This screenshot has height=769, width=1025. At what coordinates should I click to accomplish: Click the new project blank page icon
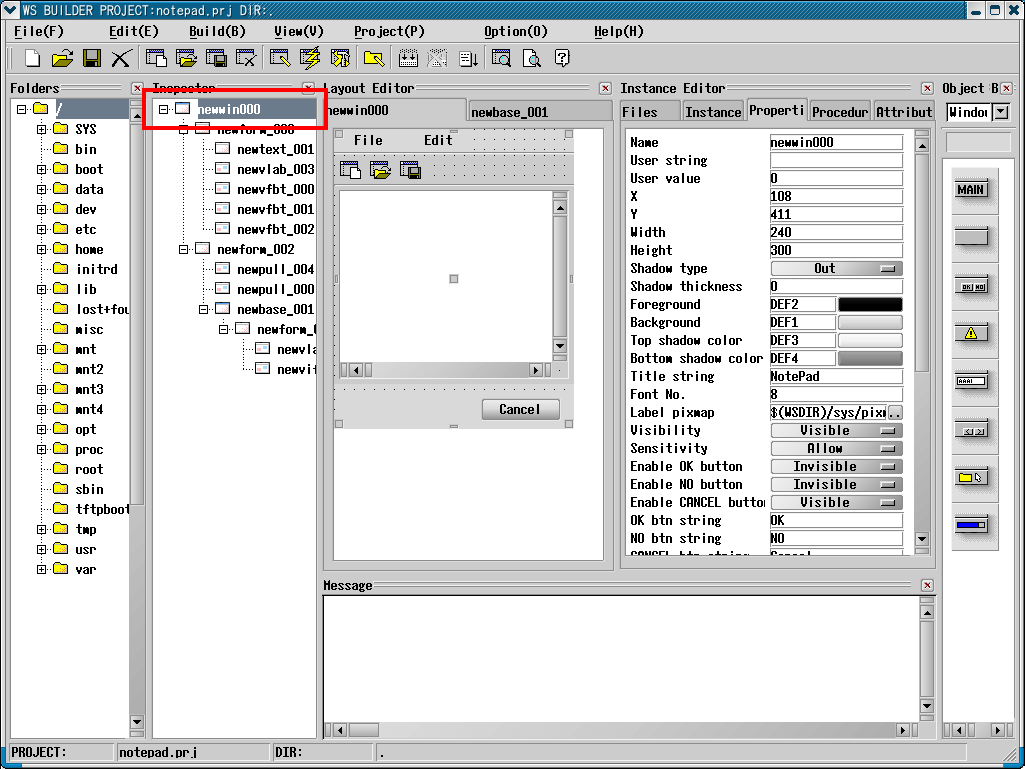pyautogui.click(x=32, y=58)
